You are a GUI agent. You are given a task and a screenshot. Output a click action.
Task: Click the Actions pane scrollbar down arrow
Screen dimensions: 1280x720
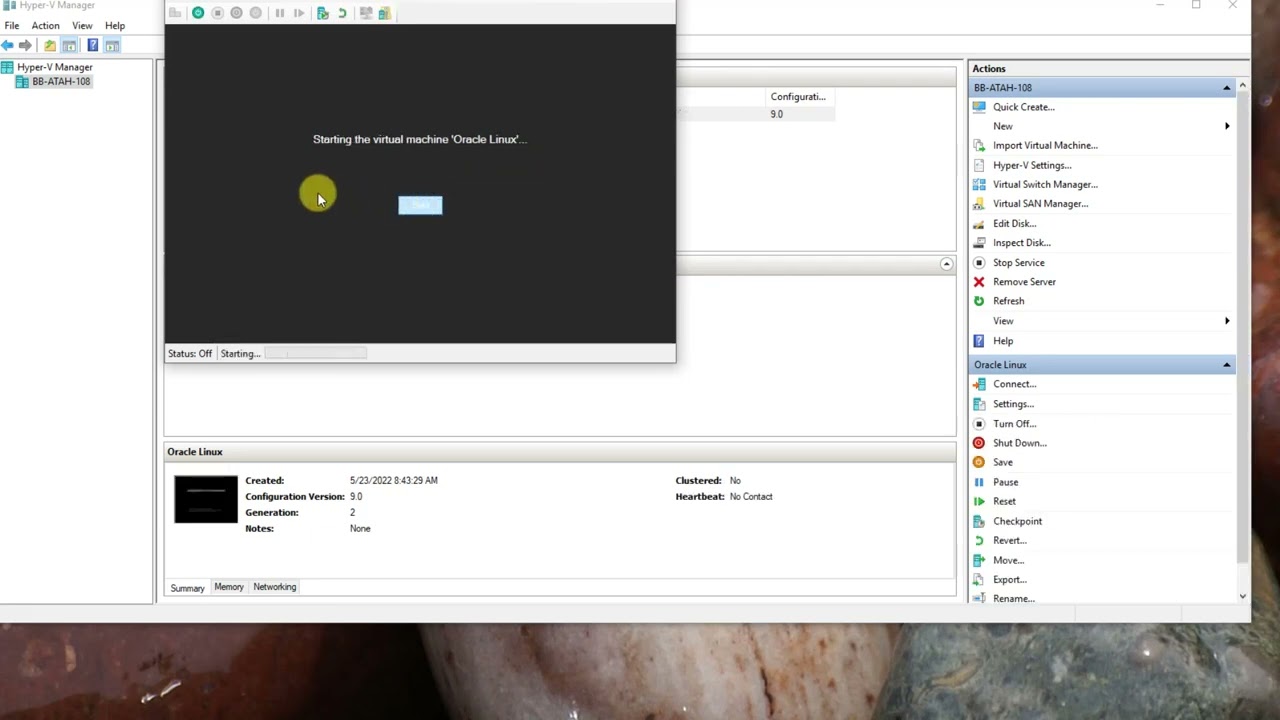click(x=1243, y=597)
